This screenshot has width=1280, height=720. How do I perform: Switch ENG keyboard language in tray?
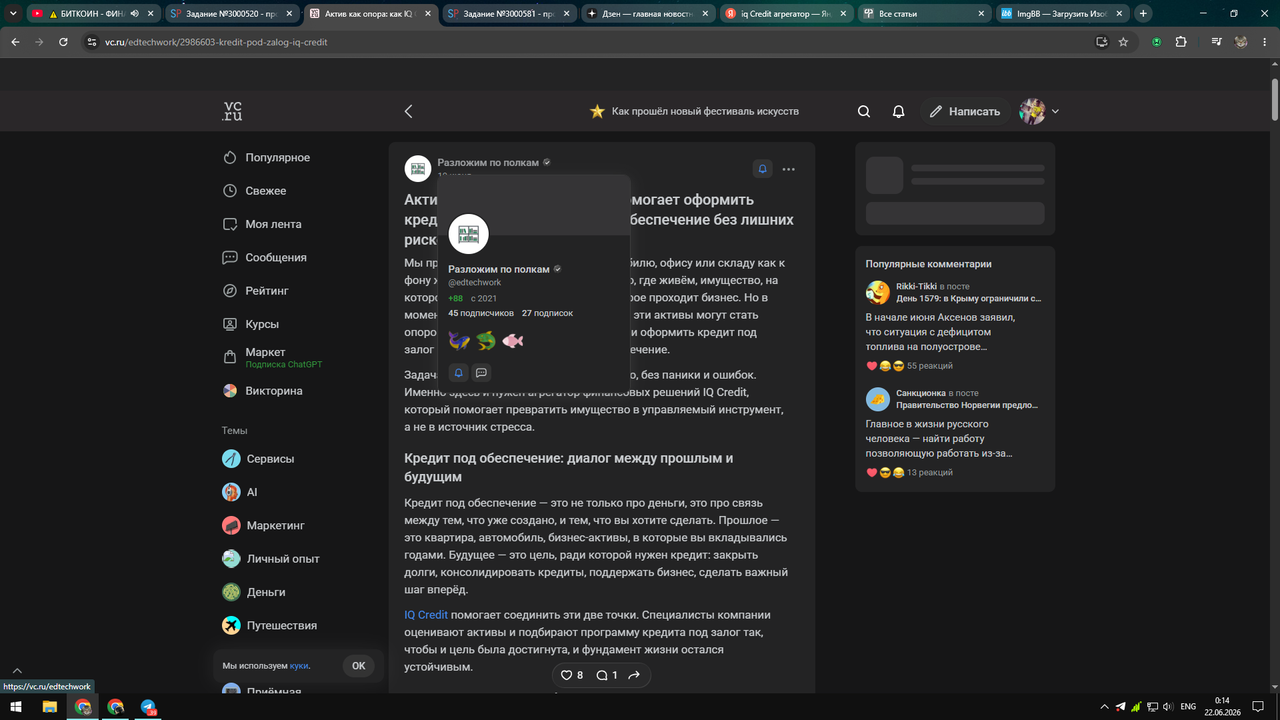(1188, 707)
